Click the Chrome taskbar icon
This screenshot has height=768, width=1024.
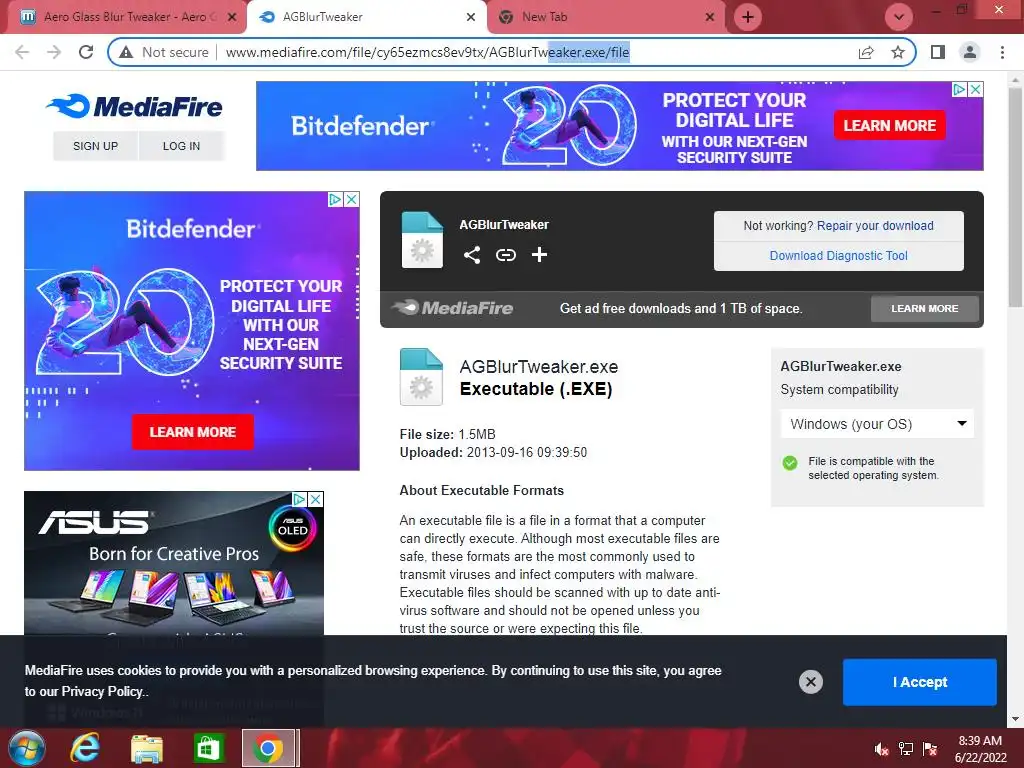pos(268,748)
